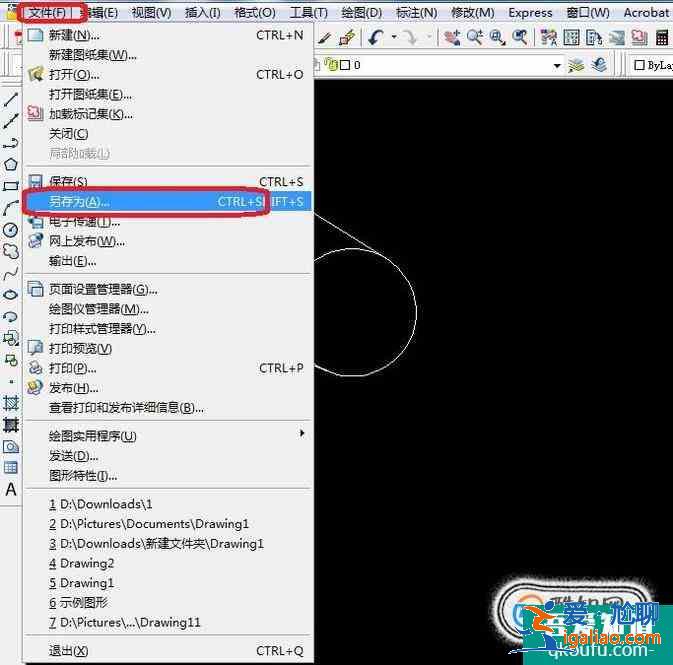
Task: Select the Polygon draw tool
Action: point(10,164)
